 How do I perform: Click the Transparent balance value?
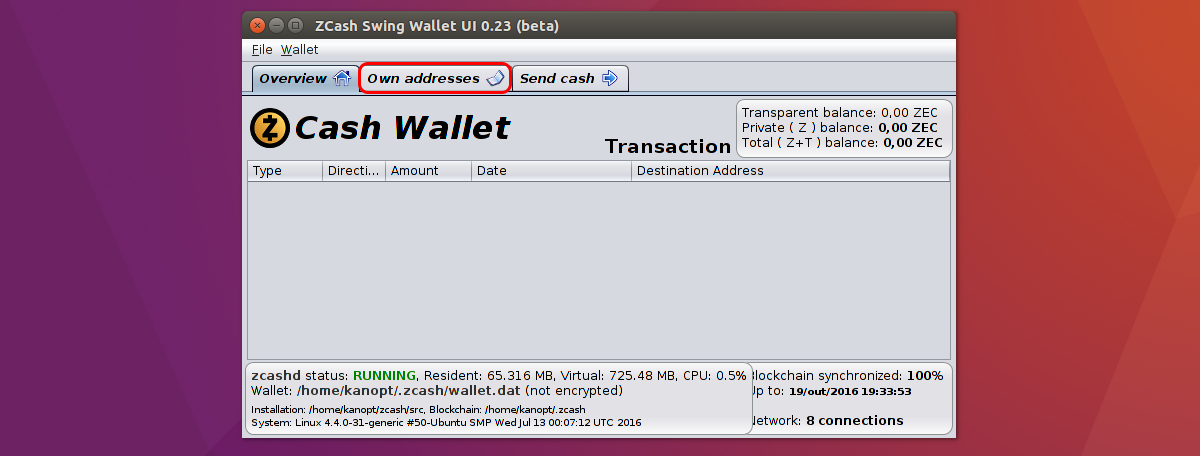pos(909,113)
